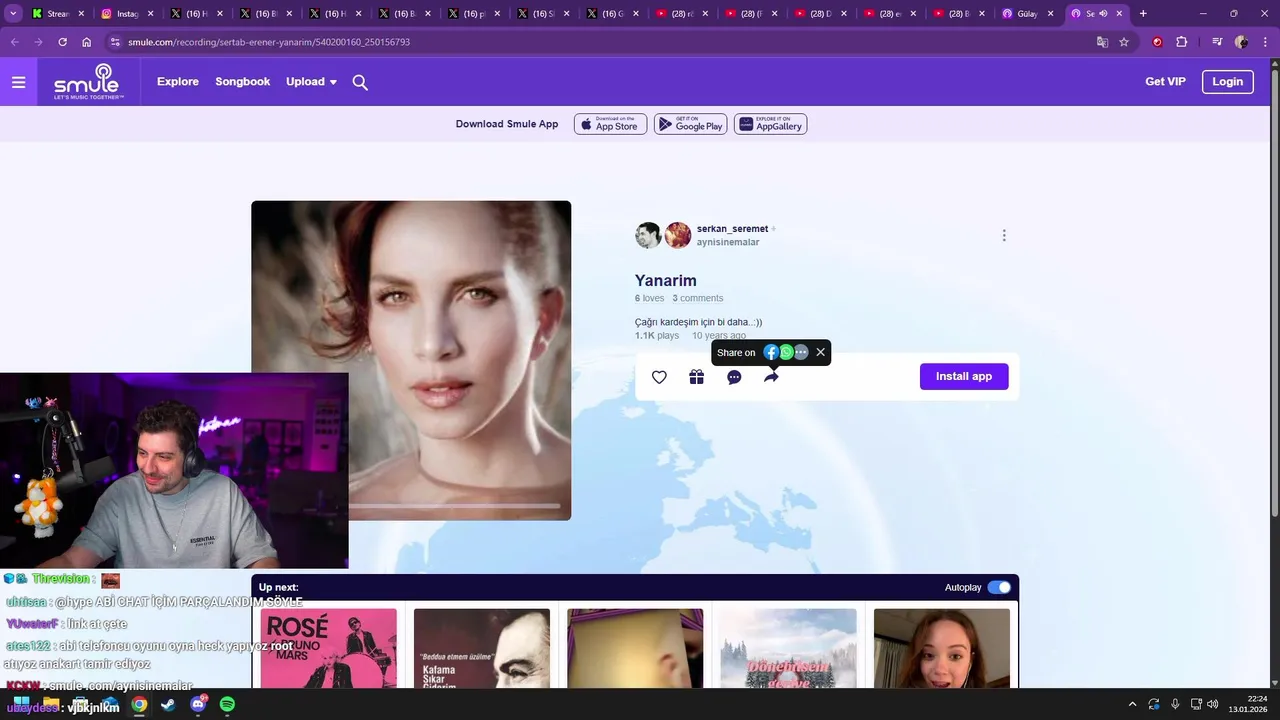Open the surprised woman thumbnail
Viewport: 1280px width, 720px height.
point(942,648)
